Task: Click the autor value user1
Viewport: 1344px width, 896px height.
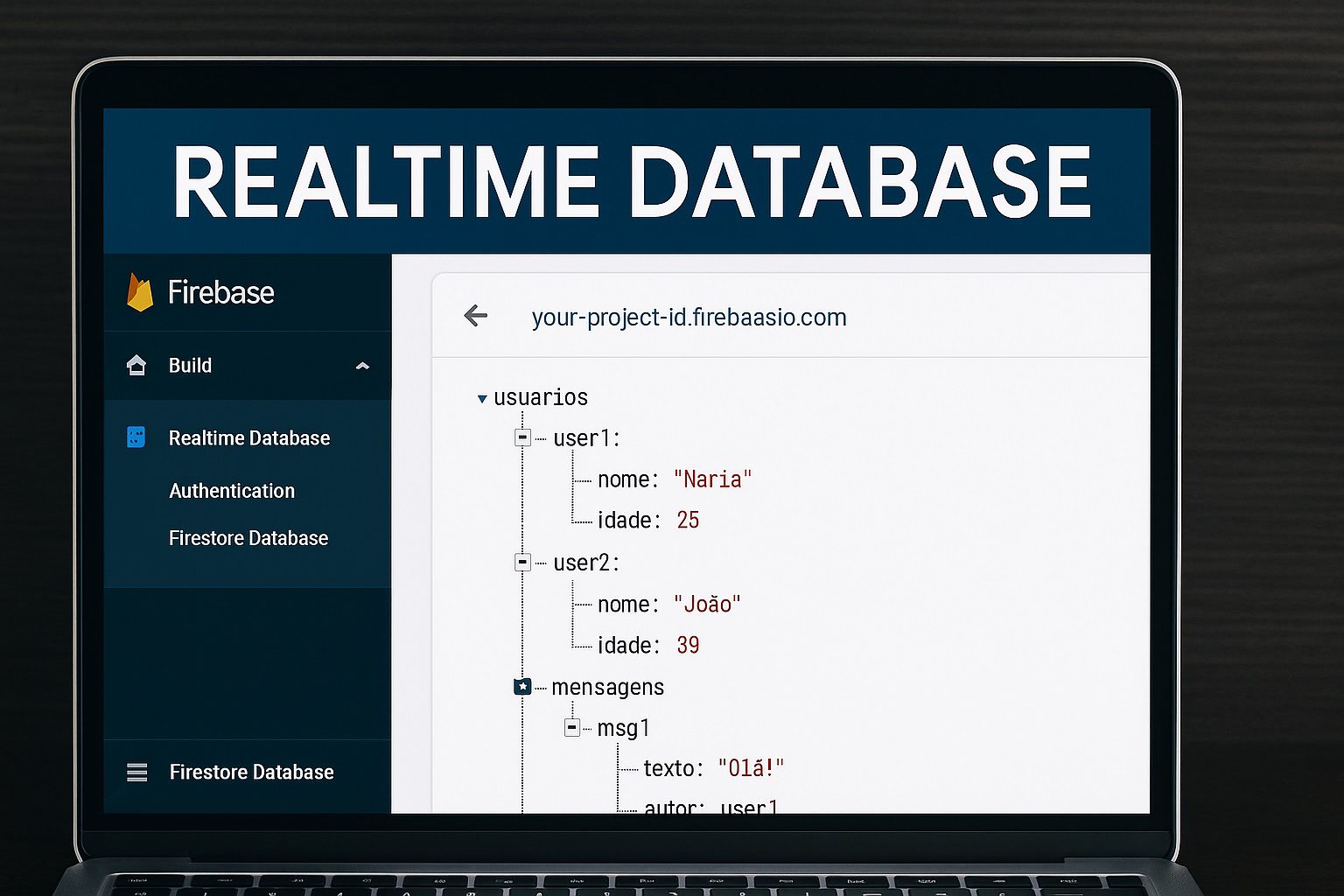Action: [x=749, y=805]
